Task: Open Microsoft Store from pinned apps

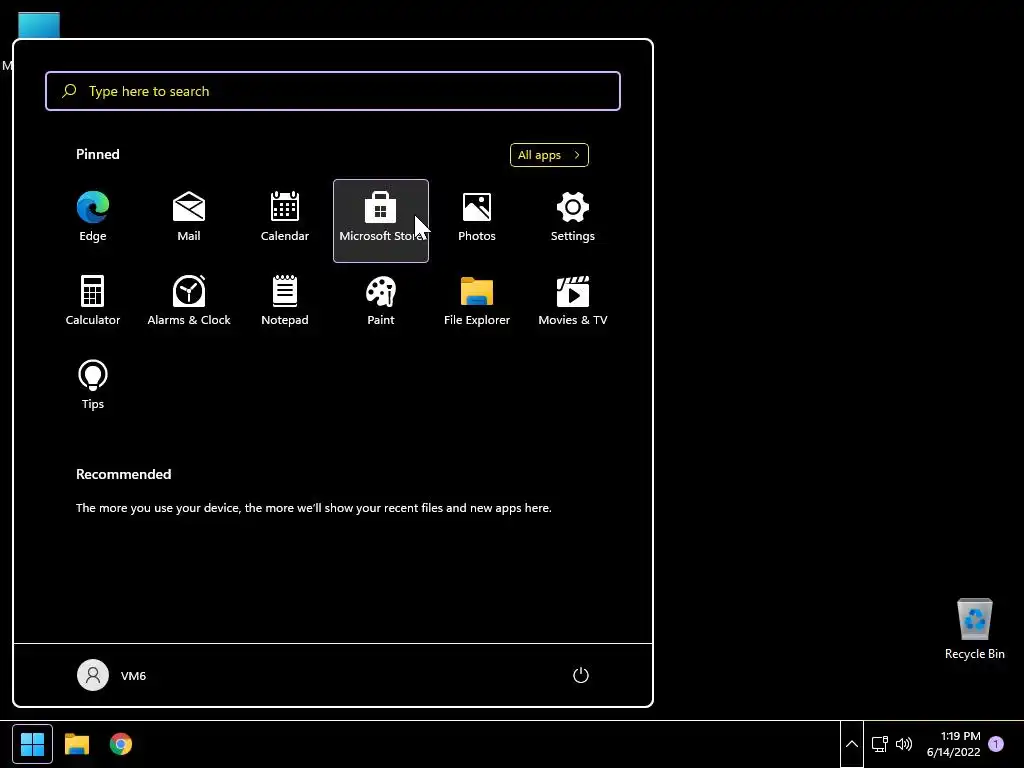Action: [x=381, y=220]
